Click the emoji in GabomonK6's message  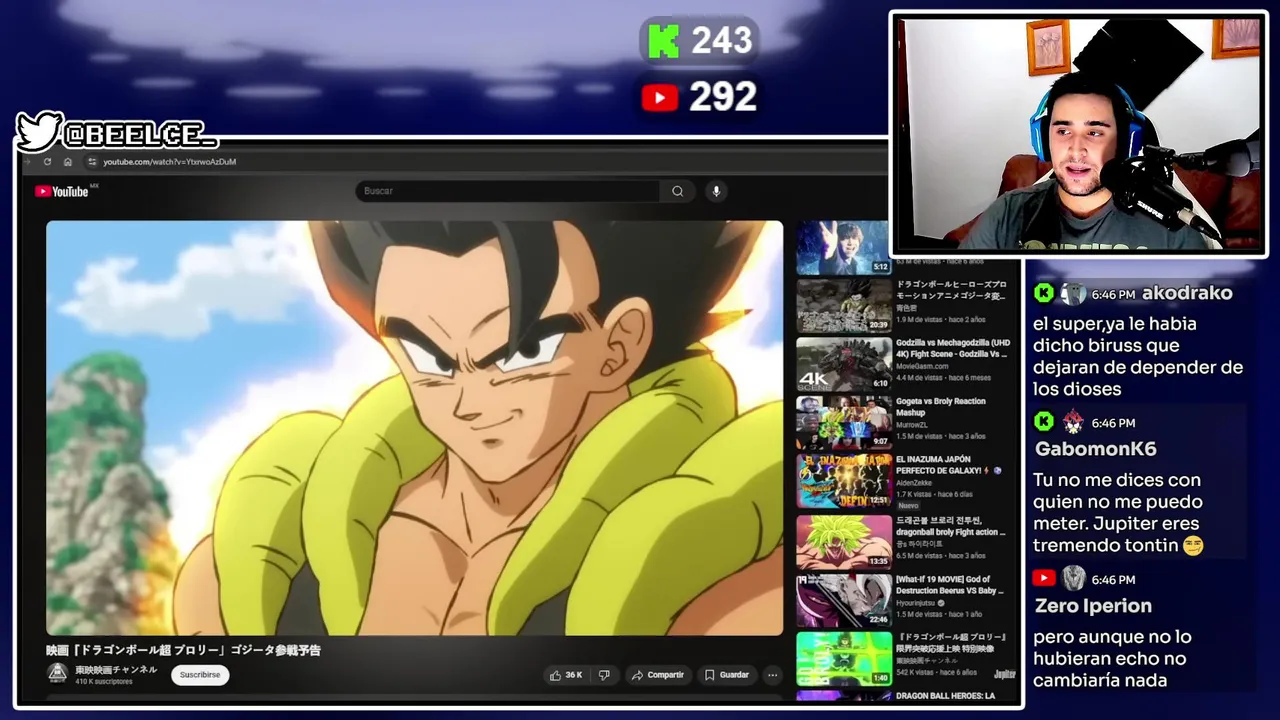click(x=1192, y=546)
